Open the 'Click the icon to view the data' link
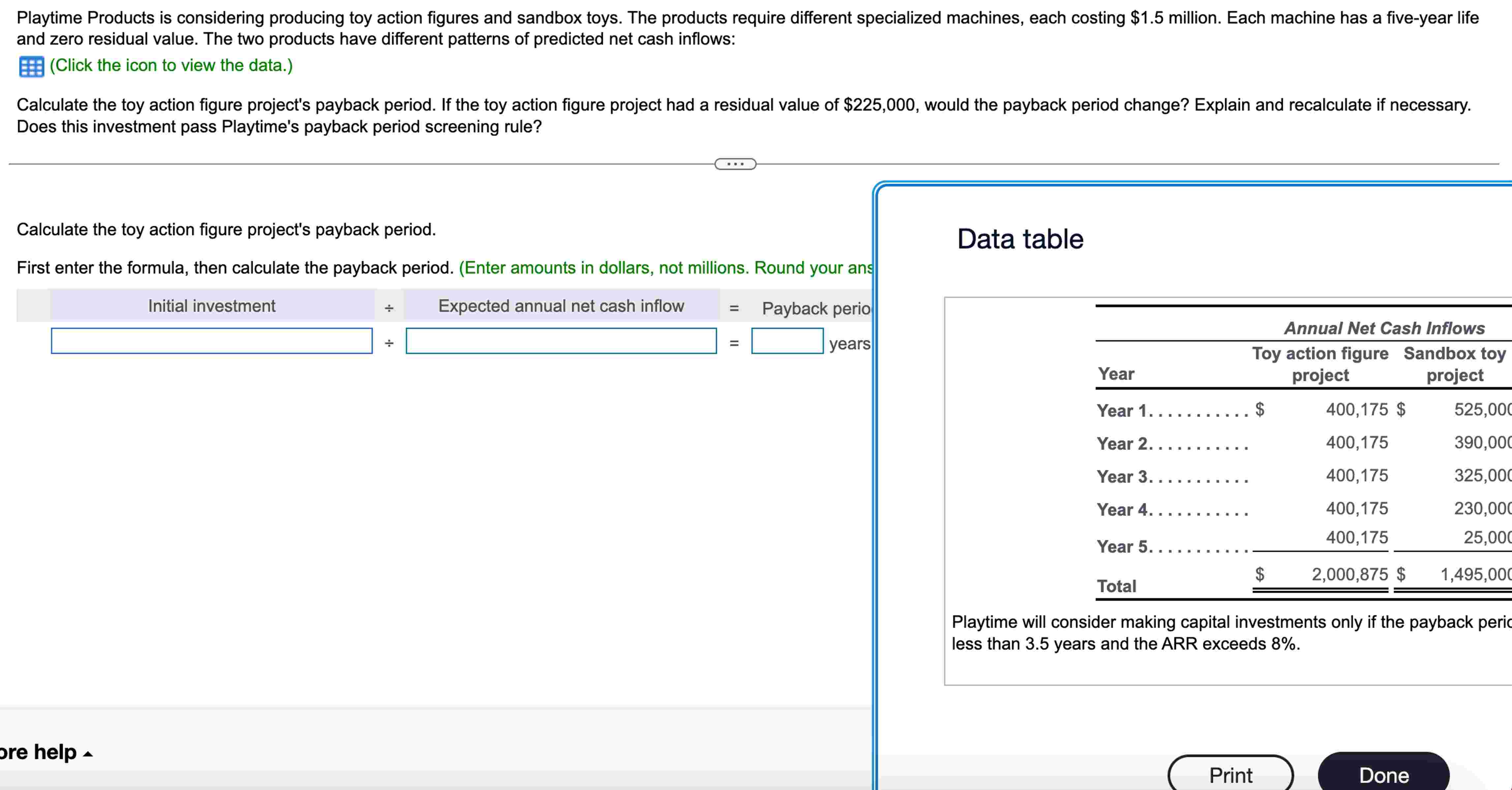 [171, 65]
